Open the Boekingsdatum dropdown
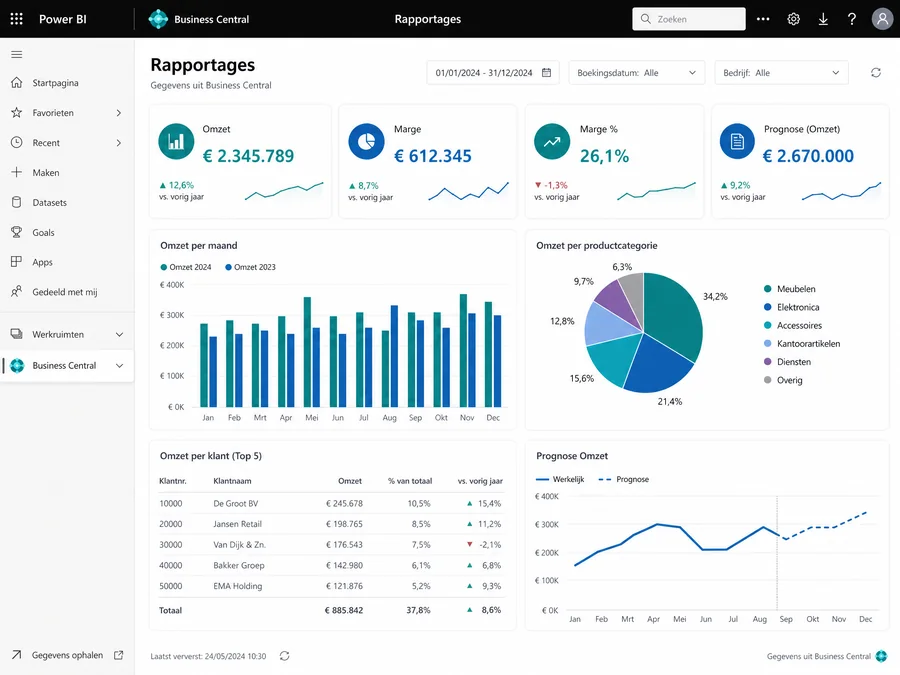The image size is (900, 675). pyautogui.click(x=637, y=73)
